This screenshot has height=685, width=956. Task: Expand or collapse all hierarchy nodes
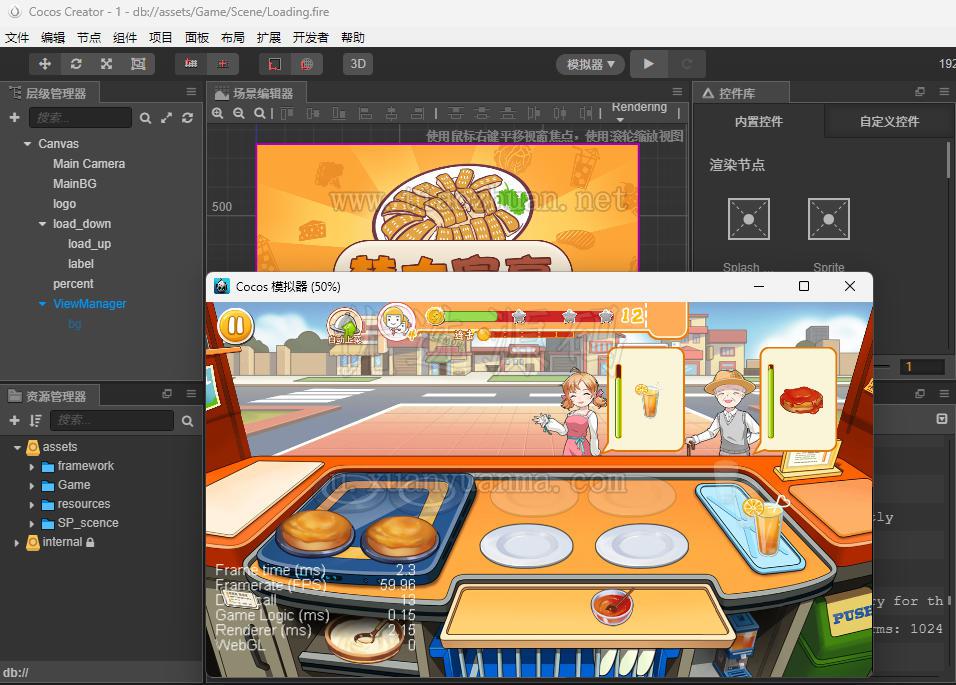166,118
